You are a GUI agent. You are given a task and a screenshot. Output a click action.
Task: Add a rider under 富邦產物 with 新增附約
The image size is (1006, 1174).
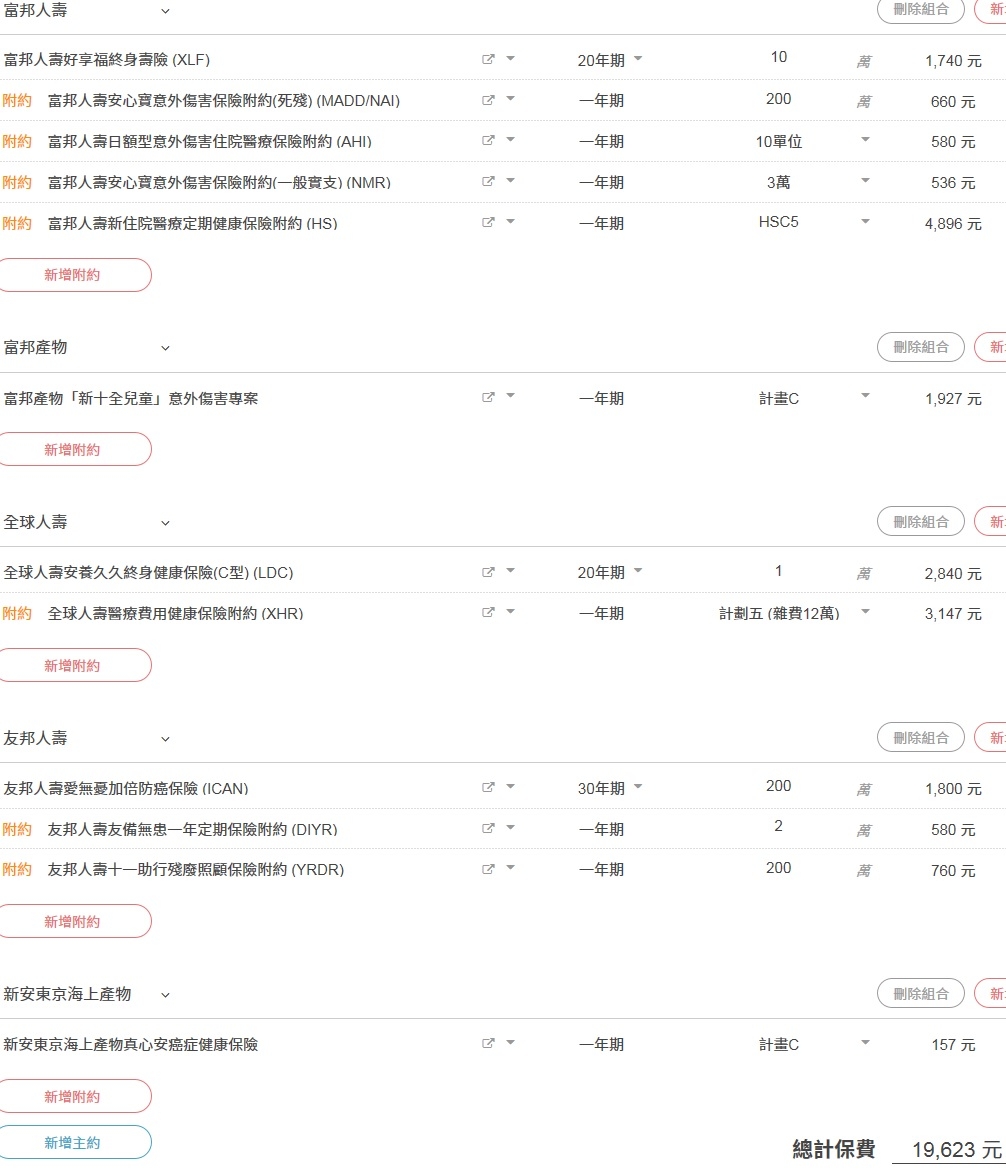(x=73, y=449)
